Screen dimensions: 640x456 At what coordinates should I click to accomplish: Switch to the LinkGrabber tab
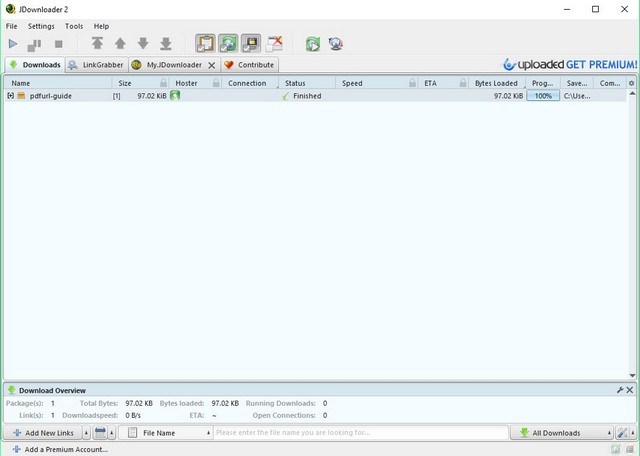(x=96, y=65)
